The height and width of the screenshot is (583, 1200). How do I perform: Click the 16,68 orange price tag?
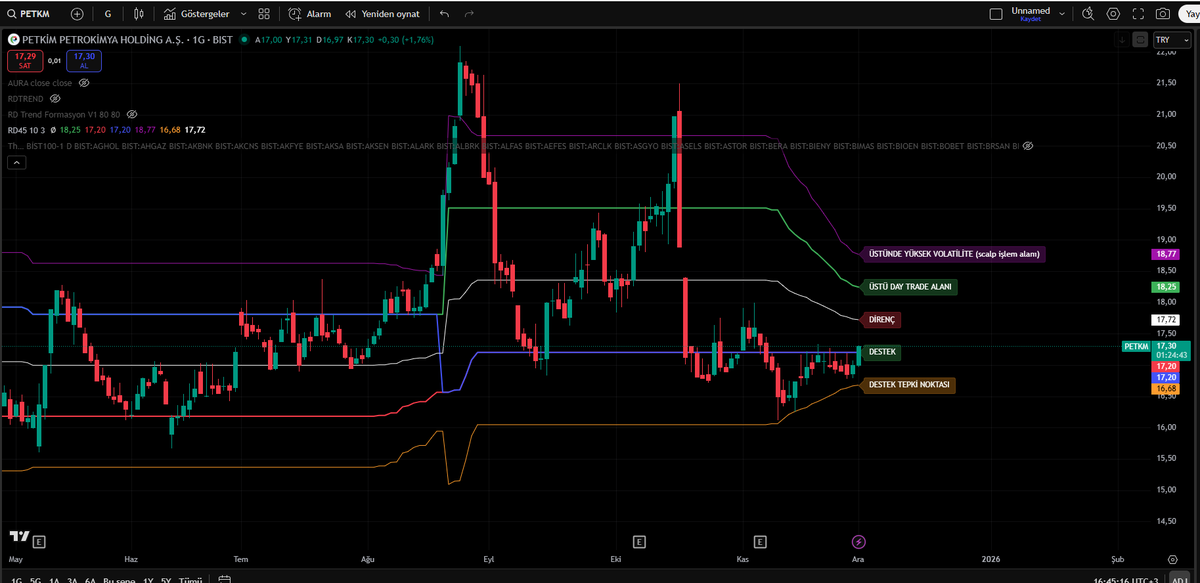pyautogui.click(x=1166, y=388)
